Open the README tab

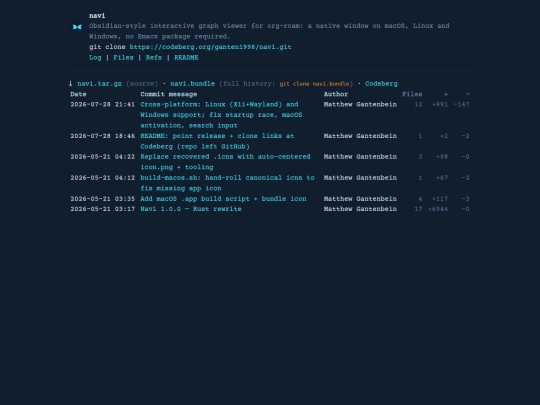point(186,58)
